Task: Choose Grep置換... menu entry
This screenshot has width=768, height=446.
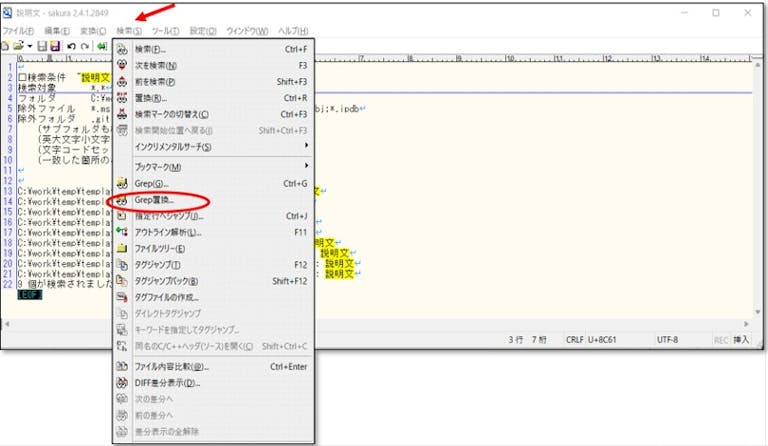Action: click(214, 200)
